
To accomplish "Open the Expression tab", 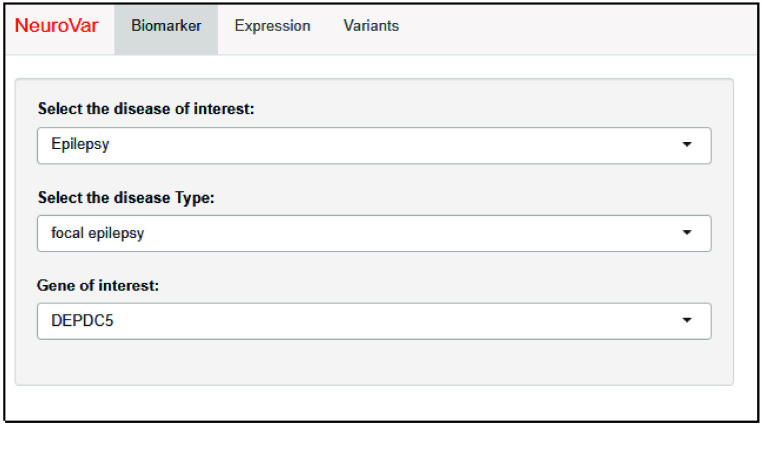I will point(272,26).
